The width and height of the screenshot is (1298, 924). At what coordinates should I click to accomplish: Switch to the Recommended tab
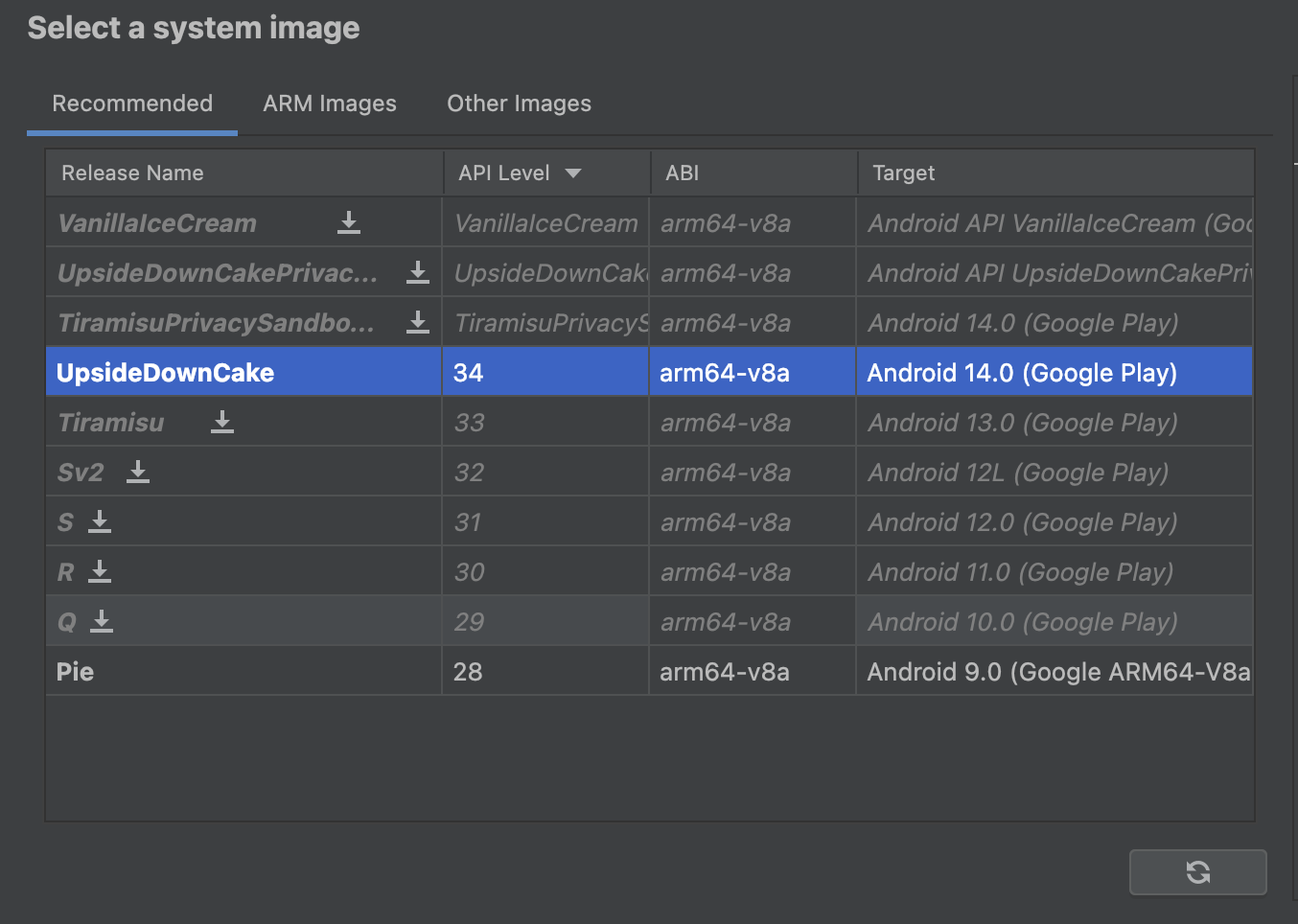[x=132, y=104]
